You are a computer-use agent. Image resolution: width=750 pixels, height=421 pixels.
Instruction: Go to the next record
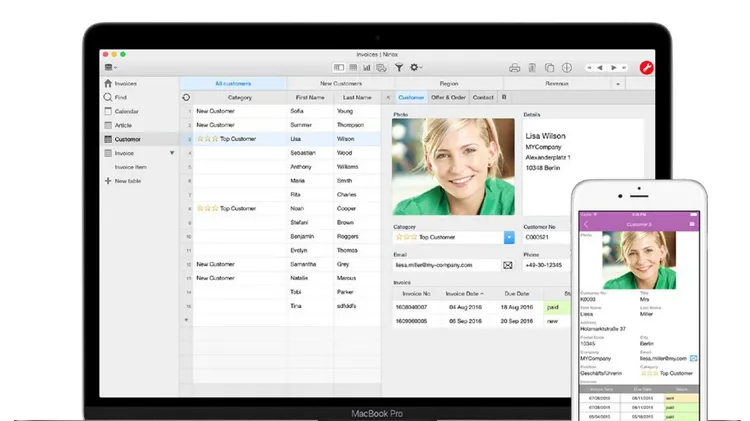pyautogui.click(x=613, y=68)
